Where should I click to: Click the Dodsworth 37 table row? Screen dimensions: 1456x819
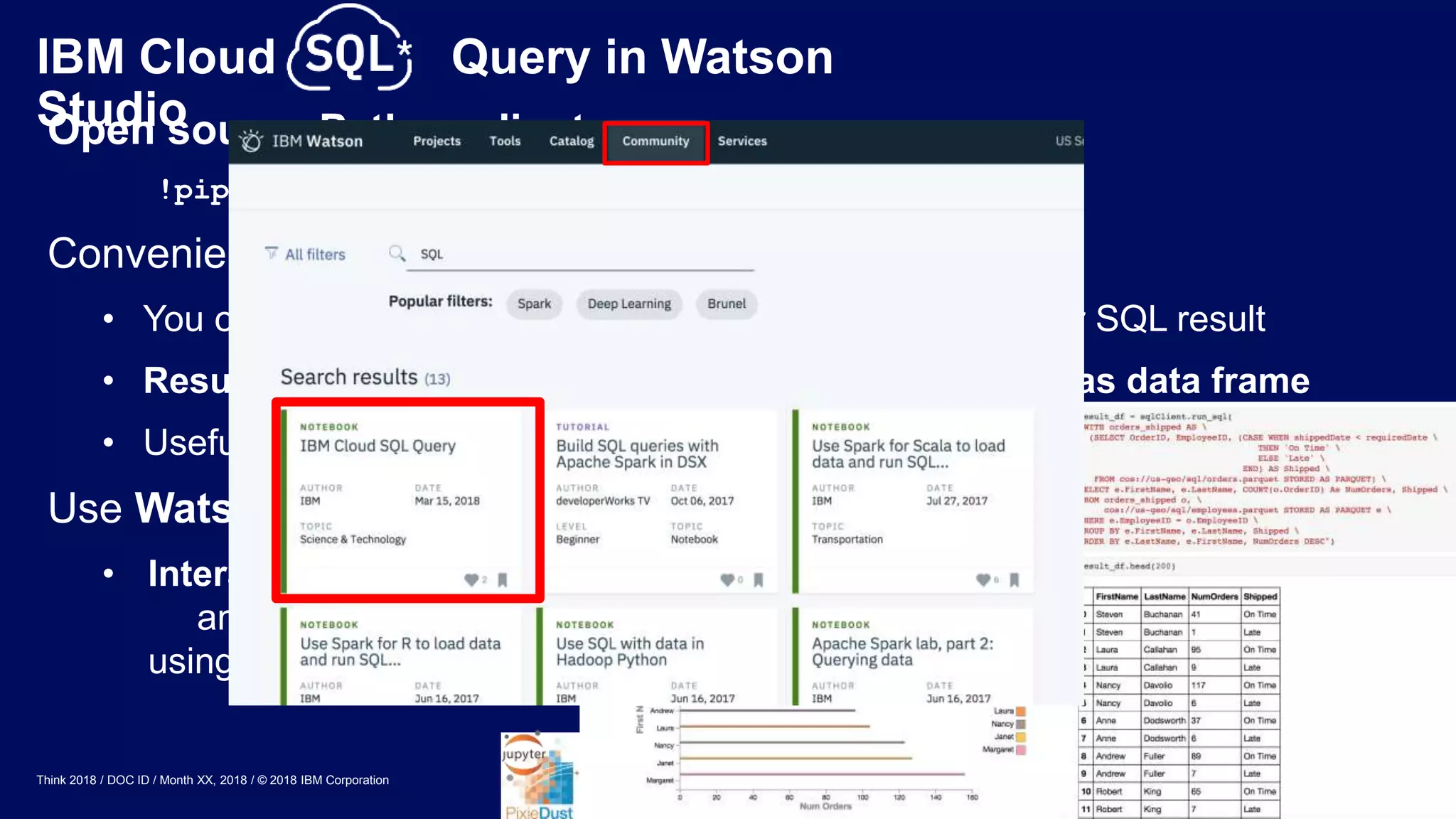[1180, 720]
